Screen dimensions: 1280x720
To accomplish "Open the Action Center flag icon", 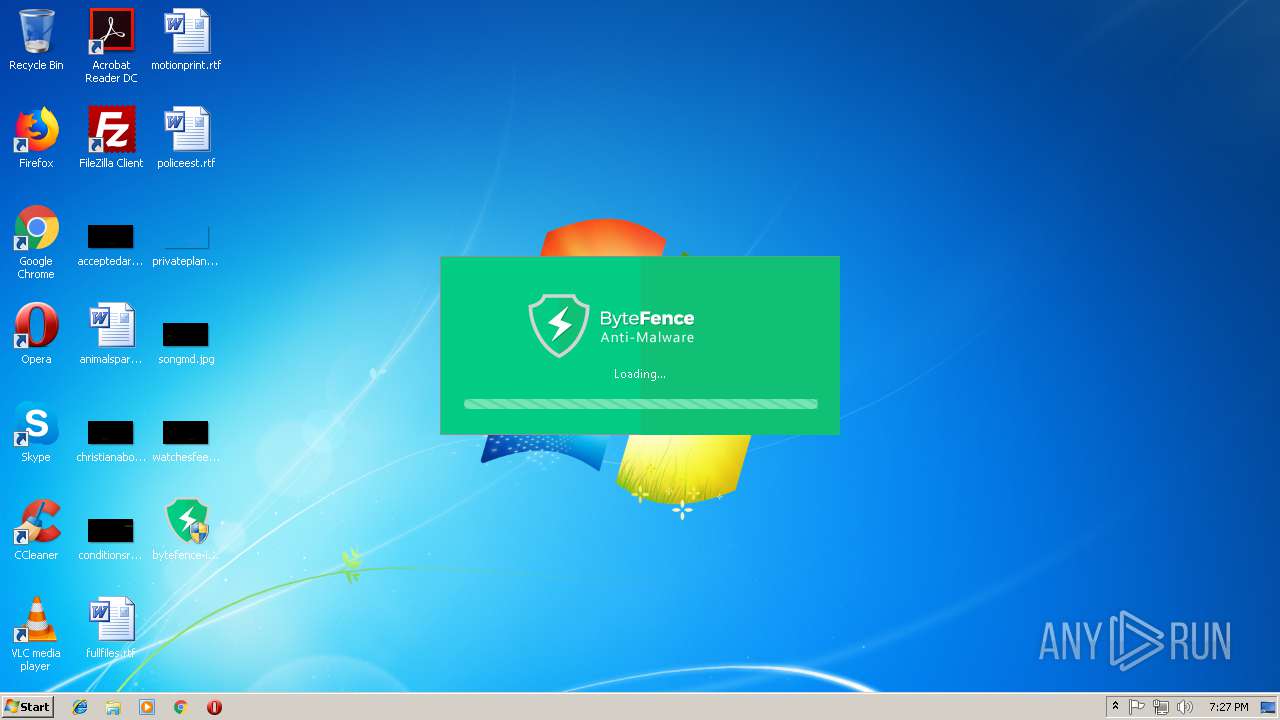I will coord(1137,707).
